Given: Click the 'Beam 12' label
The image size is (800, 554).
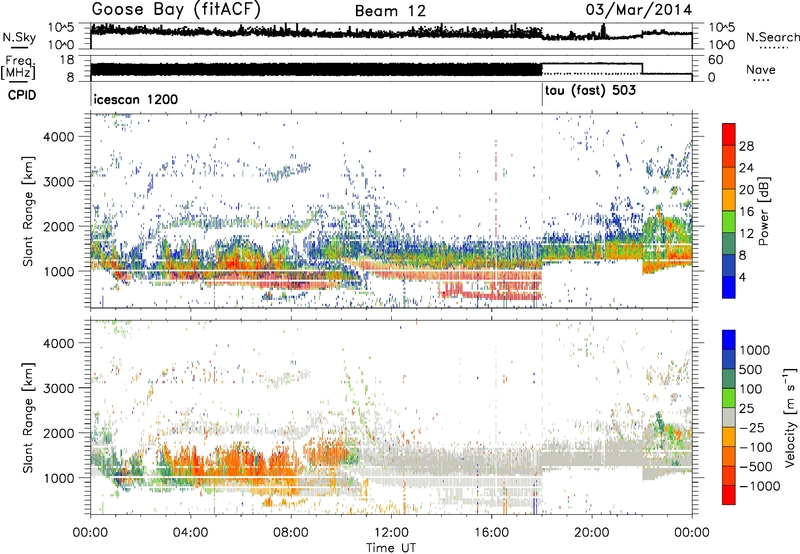Looking at the screenshot, I should click(x=390, y=11).
